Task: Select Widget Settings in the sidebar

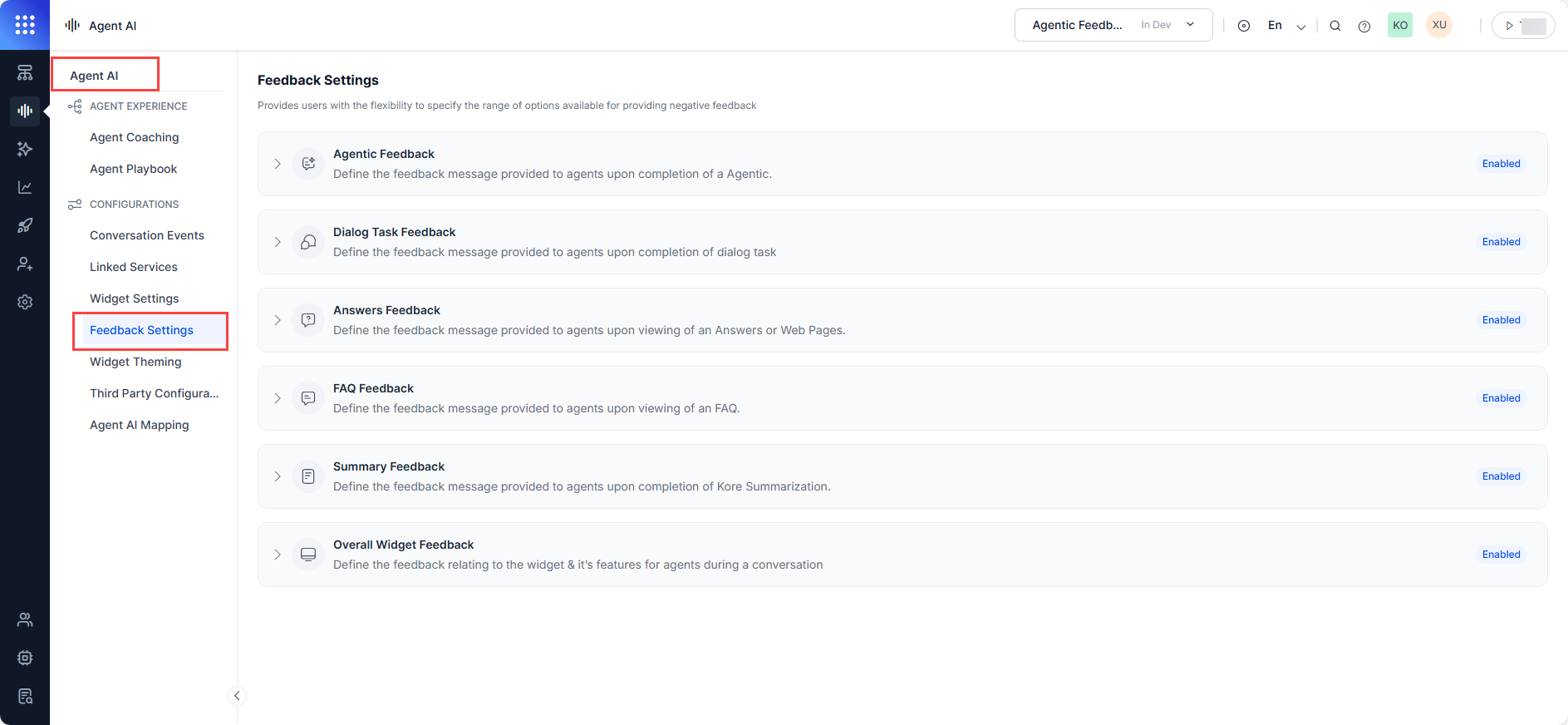Action: pyautogui.click(x=134, y=298)
